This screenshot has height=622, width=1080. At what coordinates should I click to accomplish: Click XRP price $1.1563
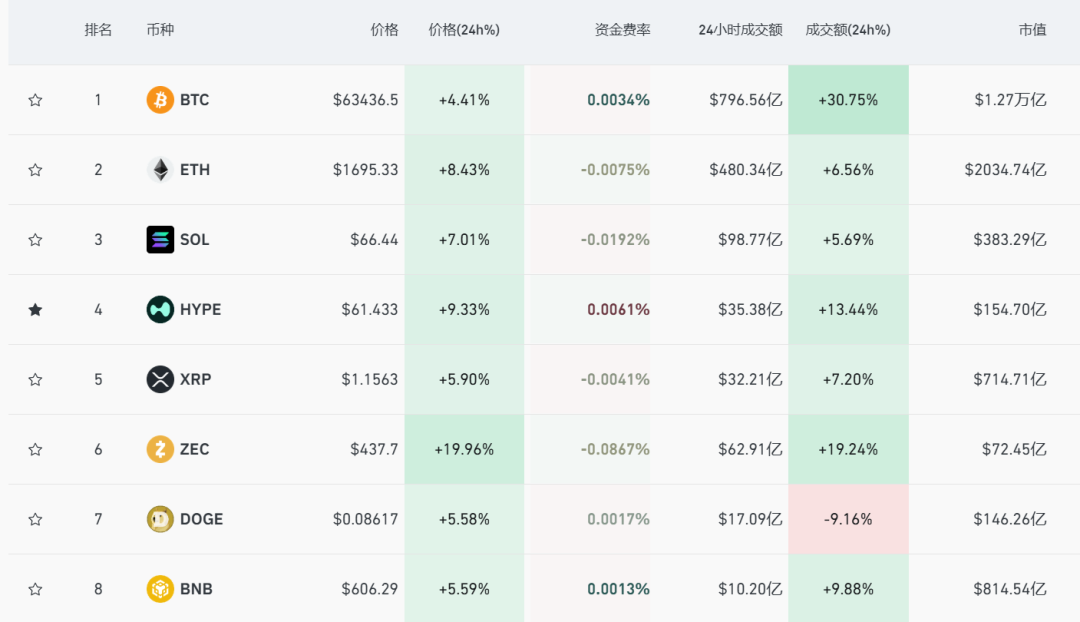(x=370, y=380)
